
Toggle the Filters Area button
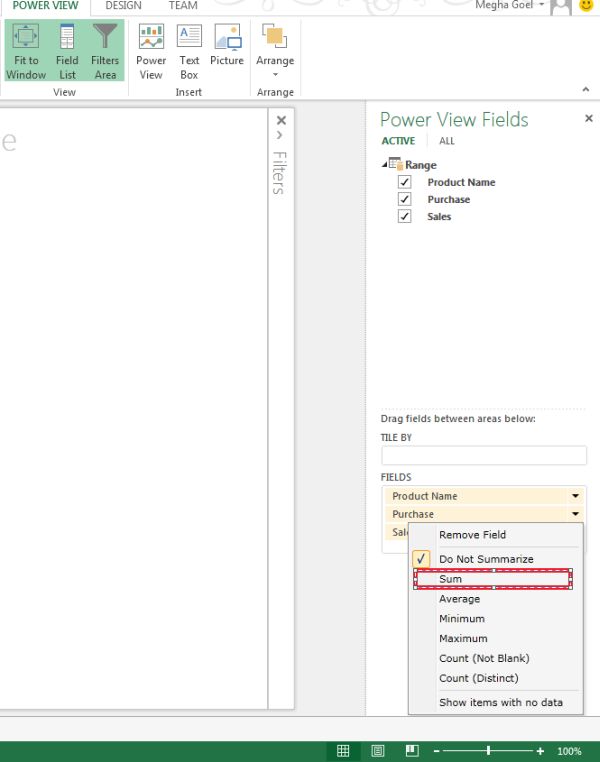pyautogui.click(x=105, y=51)
